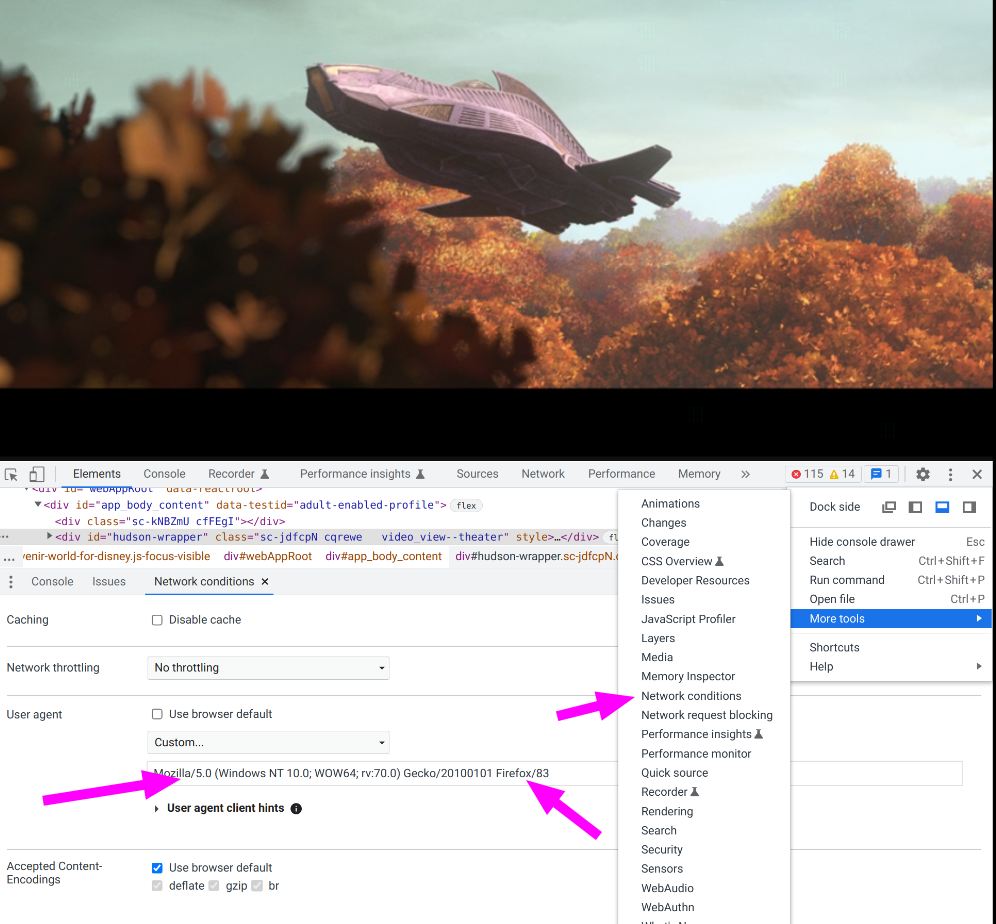Toggle the br encoding checkbox
This screenshot has height=924, width=996.
pos(257,886)
